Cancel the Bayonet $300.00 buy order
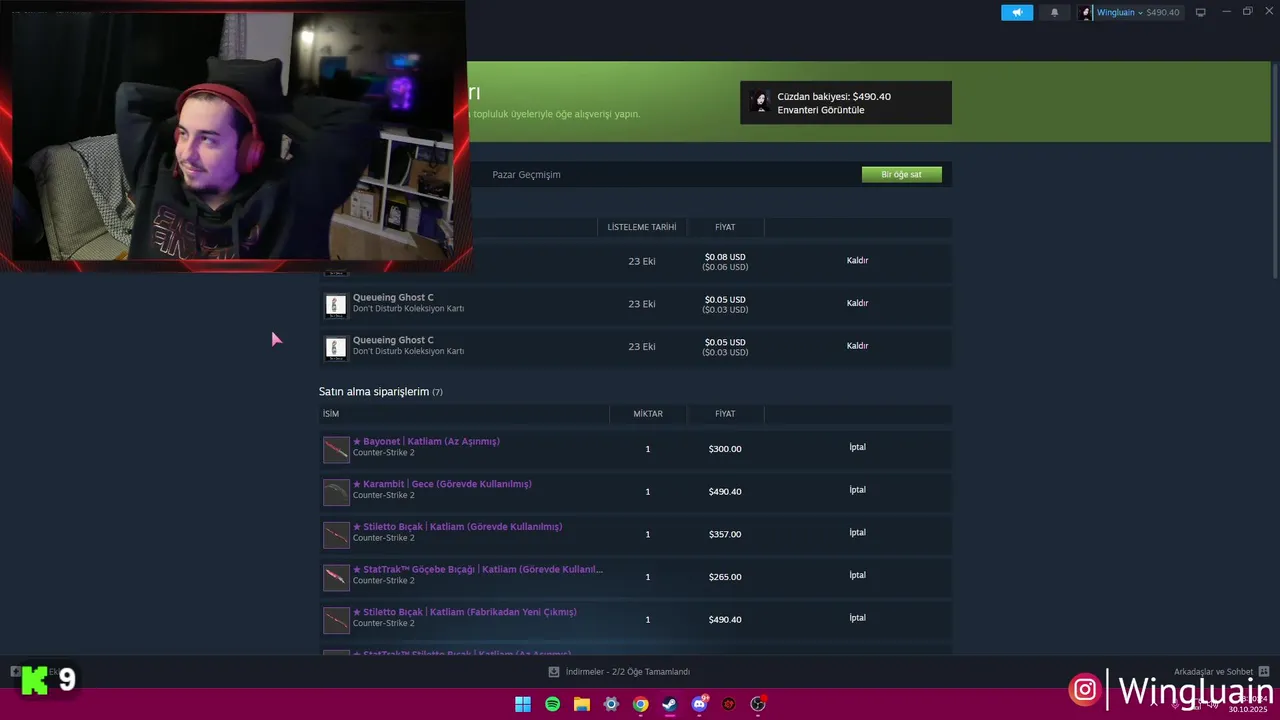This screenshot has height=720, width=1280. (857, 447)
